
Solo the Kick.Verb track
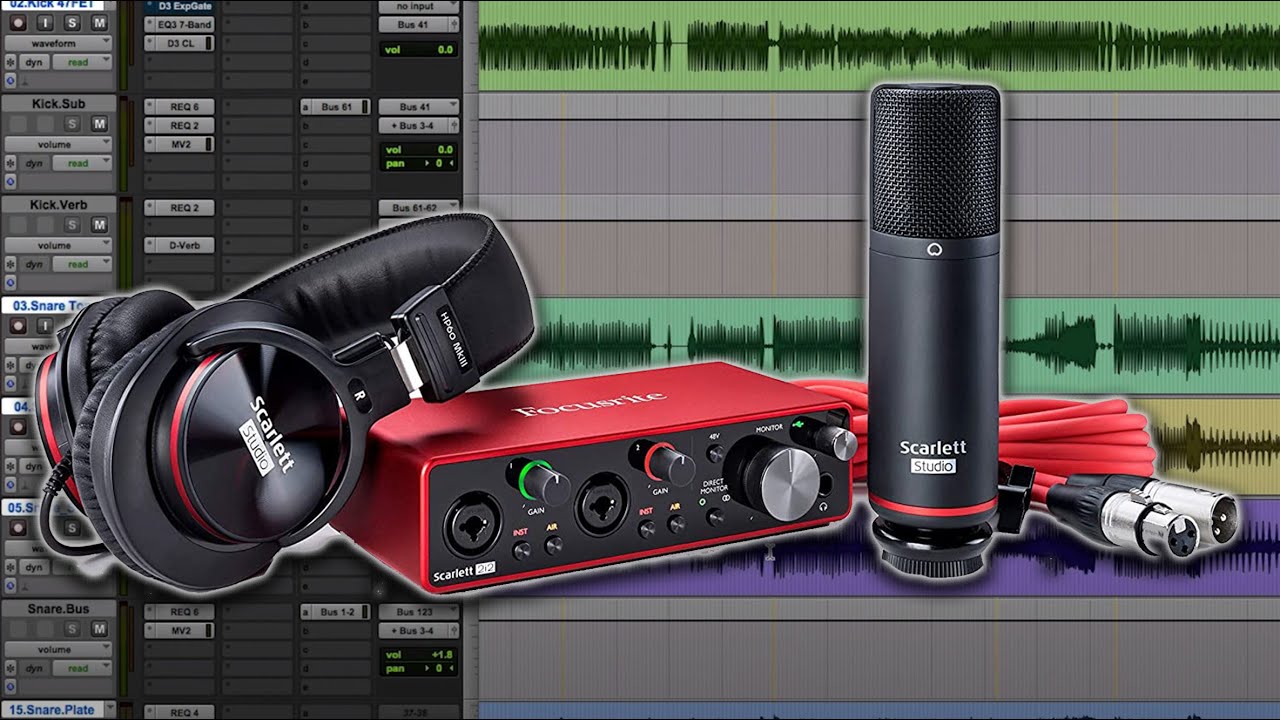(x=72, y=225)
